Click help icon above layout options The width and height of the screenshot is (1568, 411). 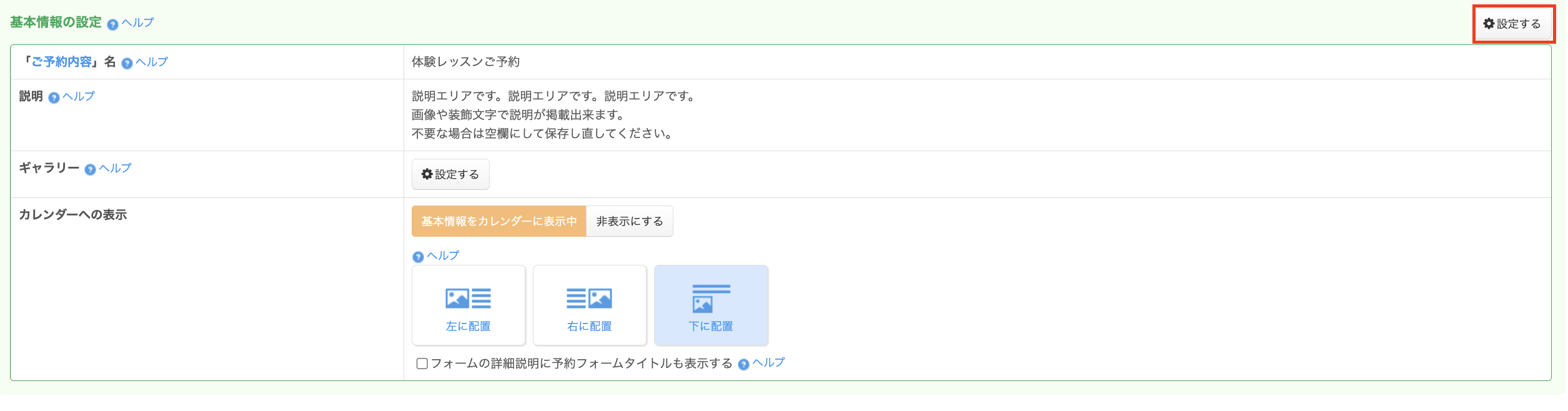418,257
